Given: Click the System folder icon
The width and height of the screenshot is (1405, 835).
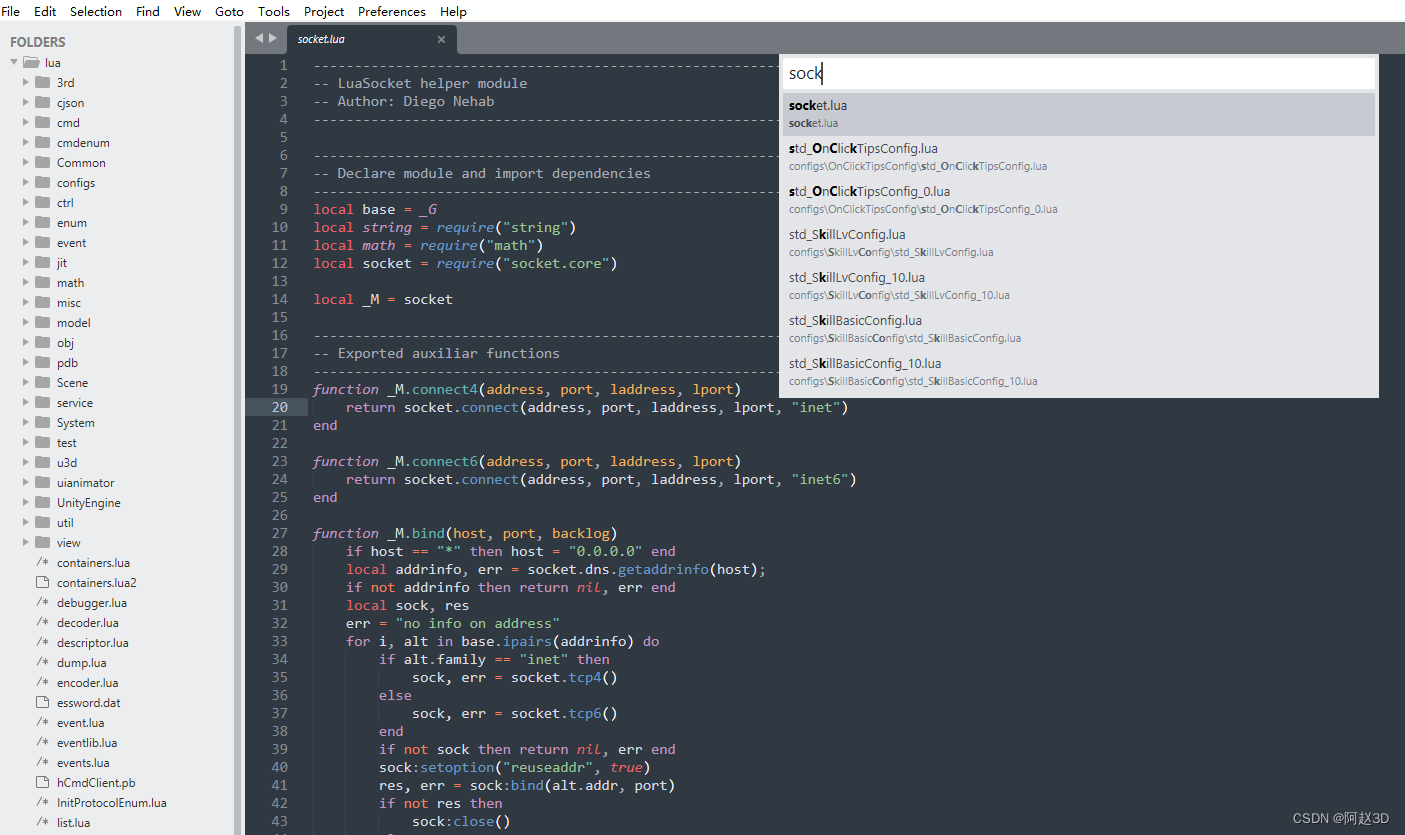Looking at the screenshot, I should tap(42, 422).
